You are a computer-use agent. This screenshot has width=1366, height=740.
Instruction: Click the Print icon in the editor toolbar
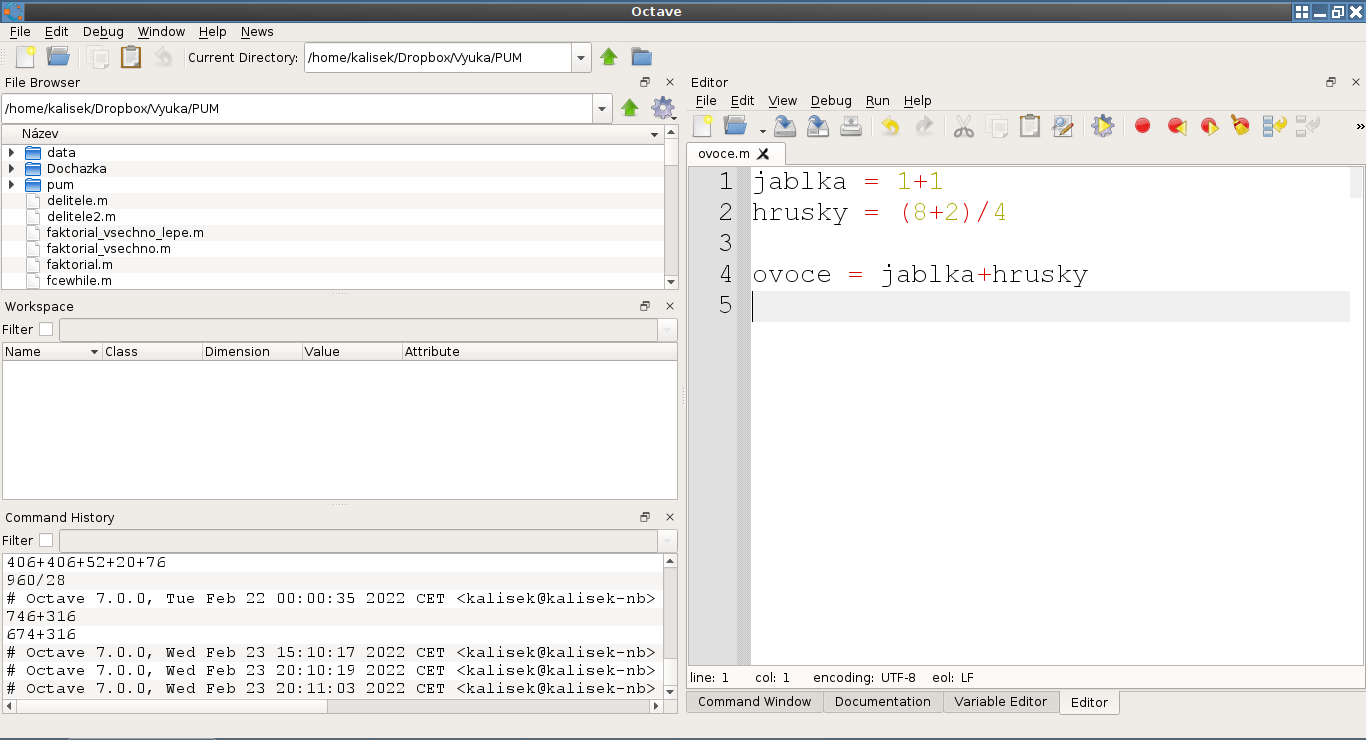pos(850,126)
